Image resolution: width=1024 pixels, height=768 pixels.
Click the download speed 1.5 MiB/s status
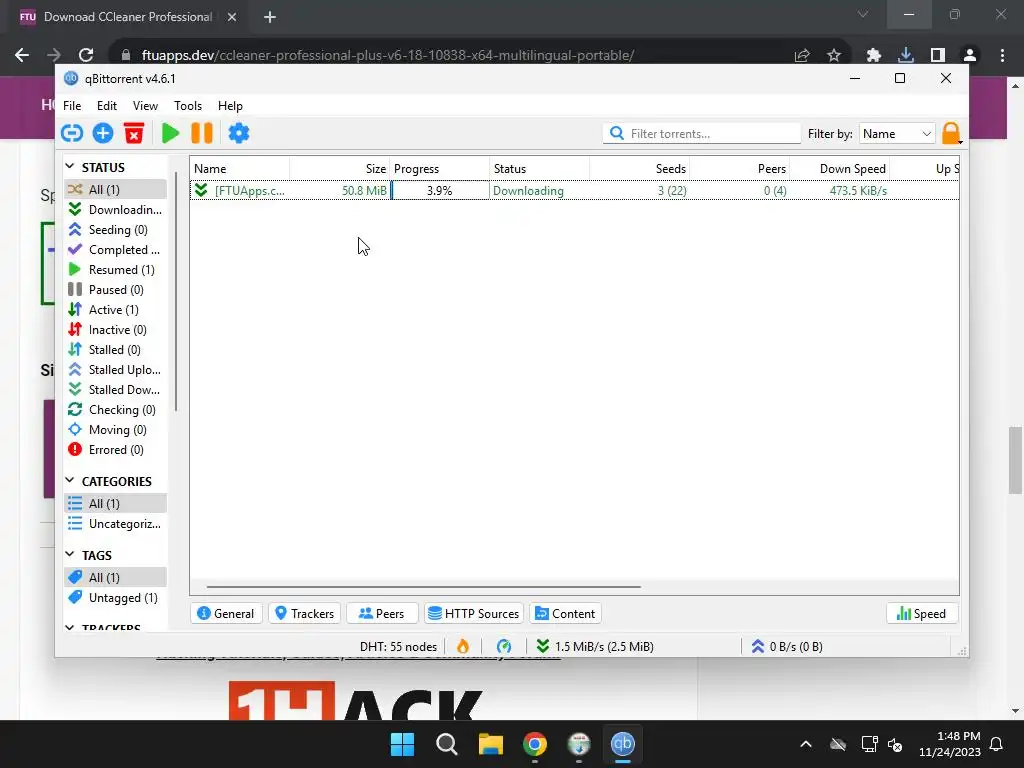pos(595,647)
